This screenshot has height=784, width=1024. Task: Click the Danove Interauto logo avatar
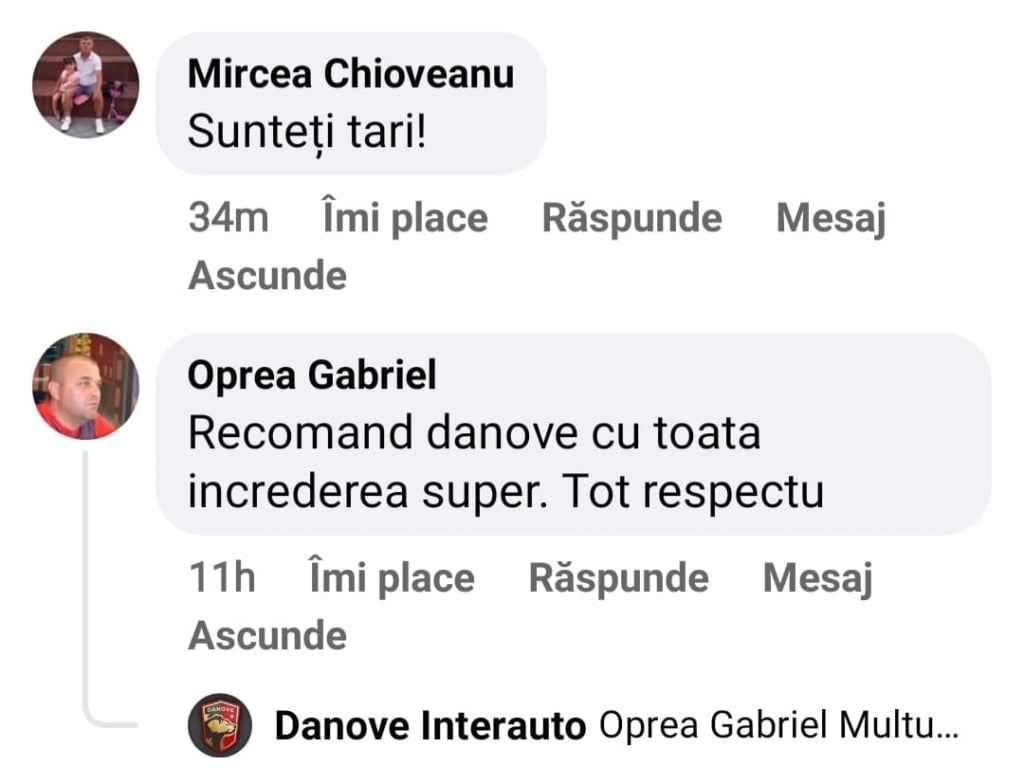tap(219, 725)
